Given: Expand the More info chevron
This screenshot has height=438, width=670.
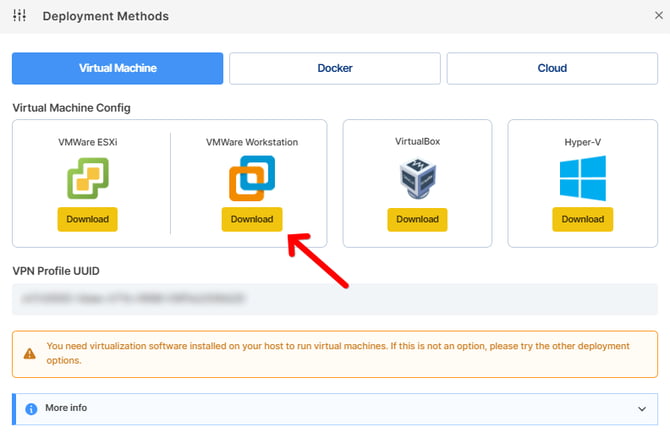Looking at the screenshot, I should [642, 409].
